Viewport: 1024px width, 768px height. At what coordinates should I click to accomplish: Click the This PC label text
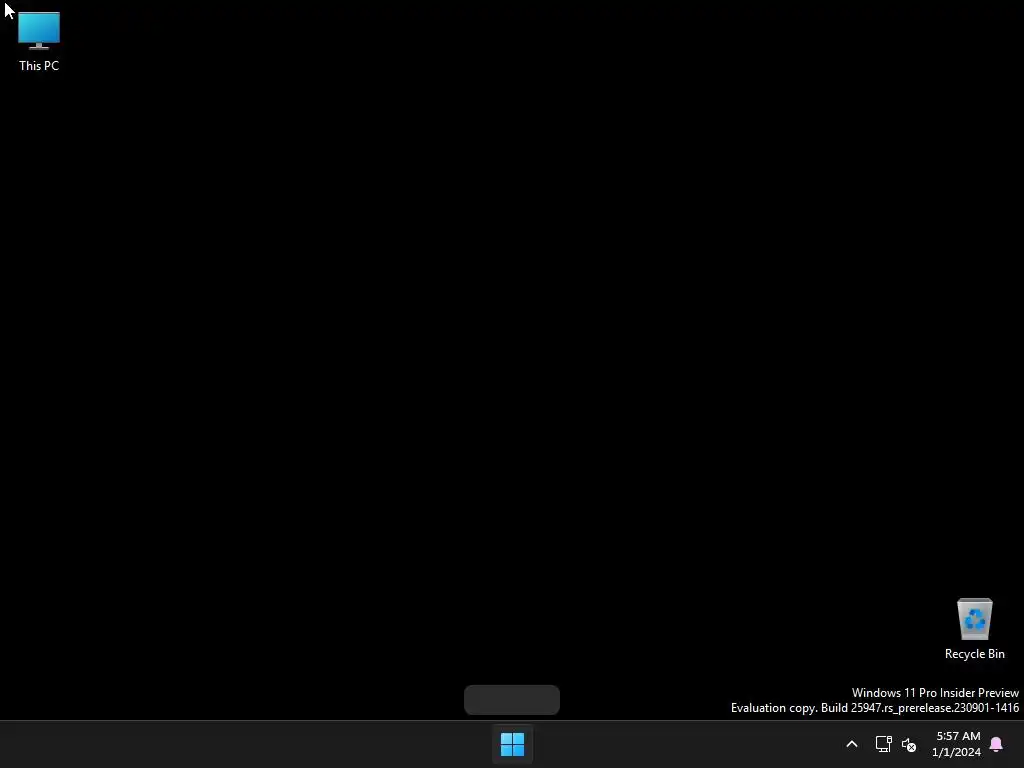39,66
